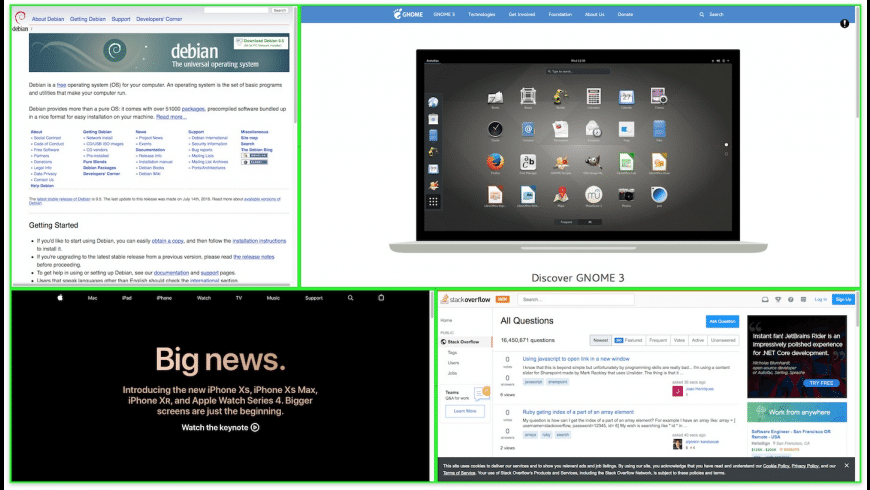
Task: Select the Featured tab on Stack Overflow
Action: [x=629, y=340]
